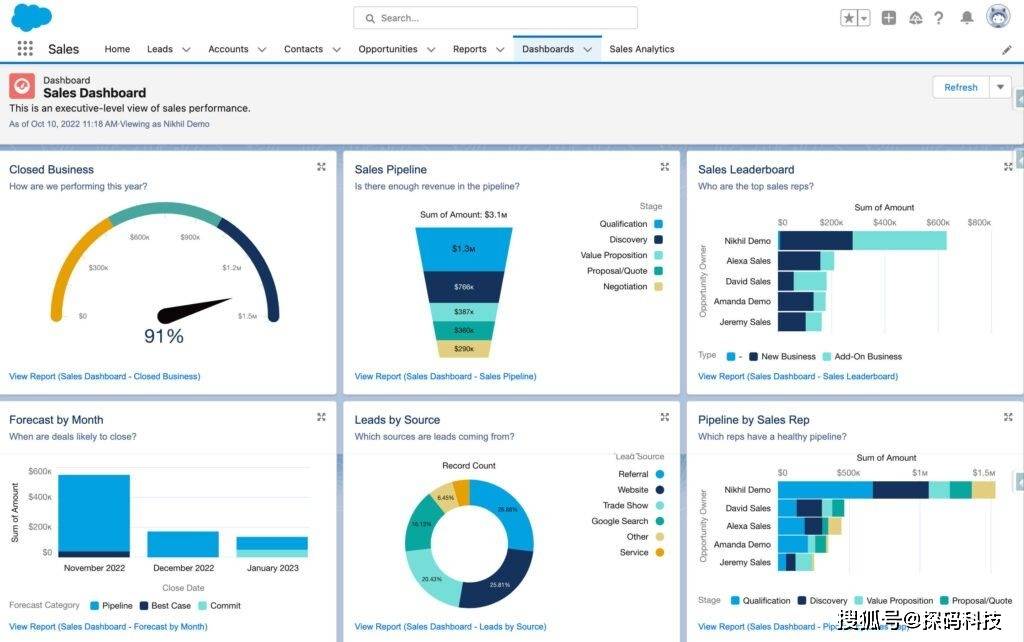Go to the Home tab

tap(117, 49)
